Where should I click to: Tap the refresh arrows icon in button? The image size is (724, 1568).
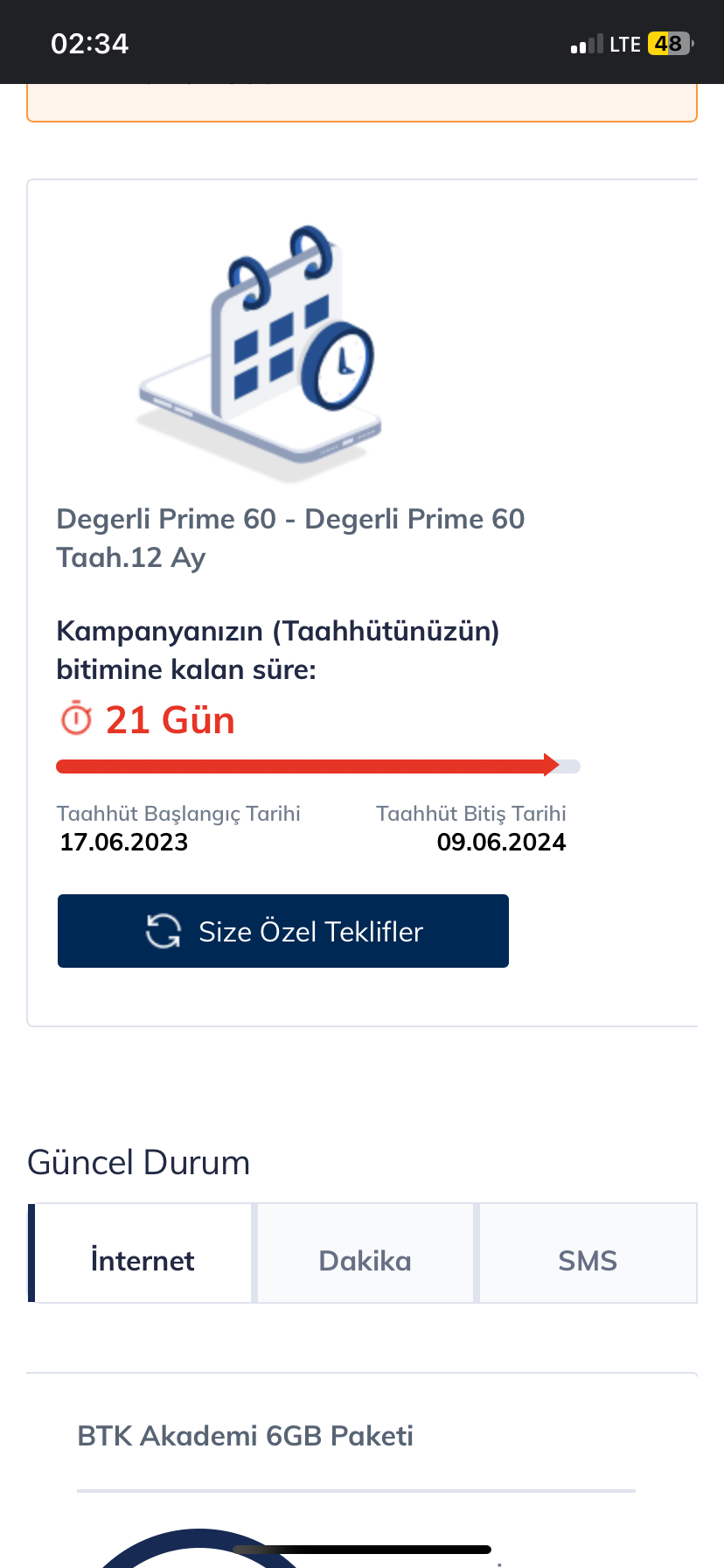(x=164, y=931)
